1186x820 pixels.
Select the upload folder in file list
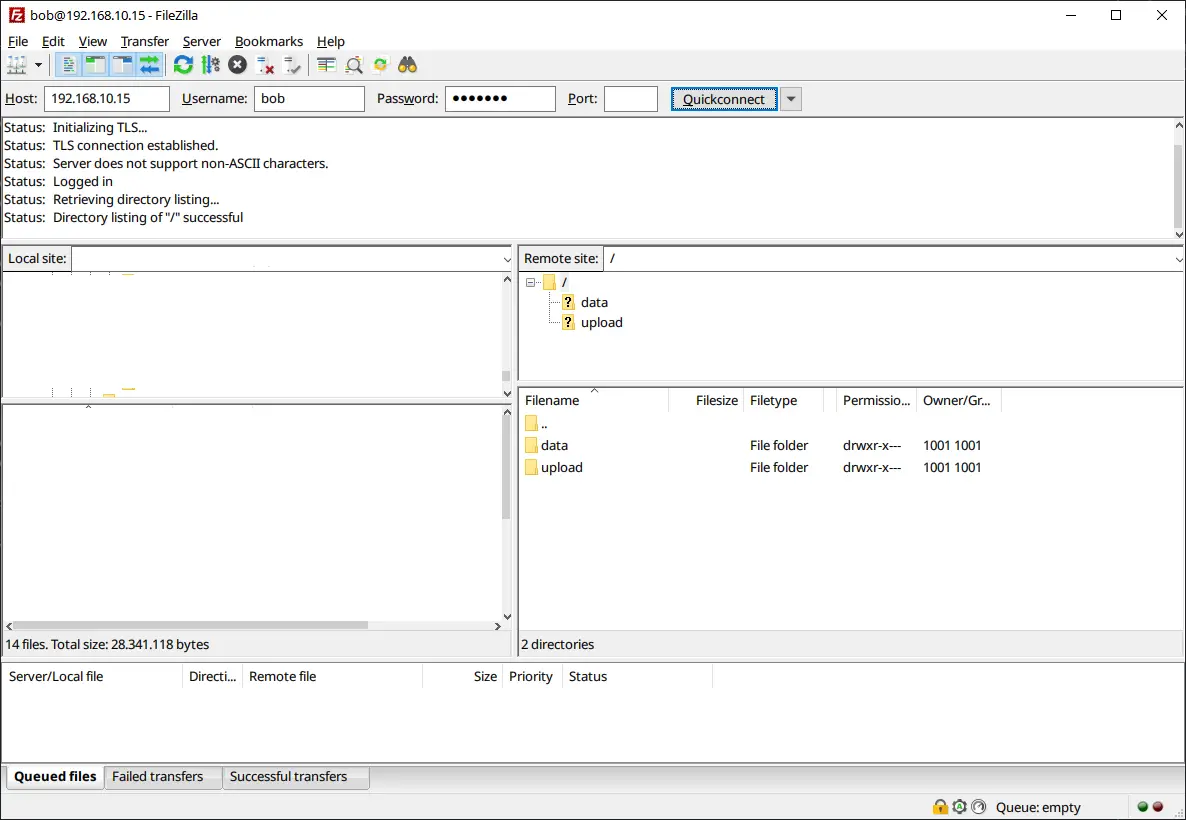click(561, 467)
